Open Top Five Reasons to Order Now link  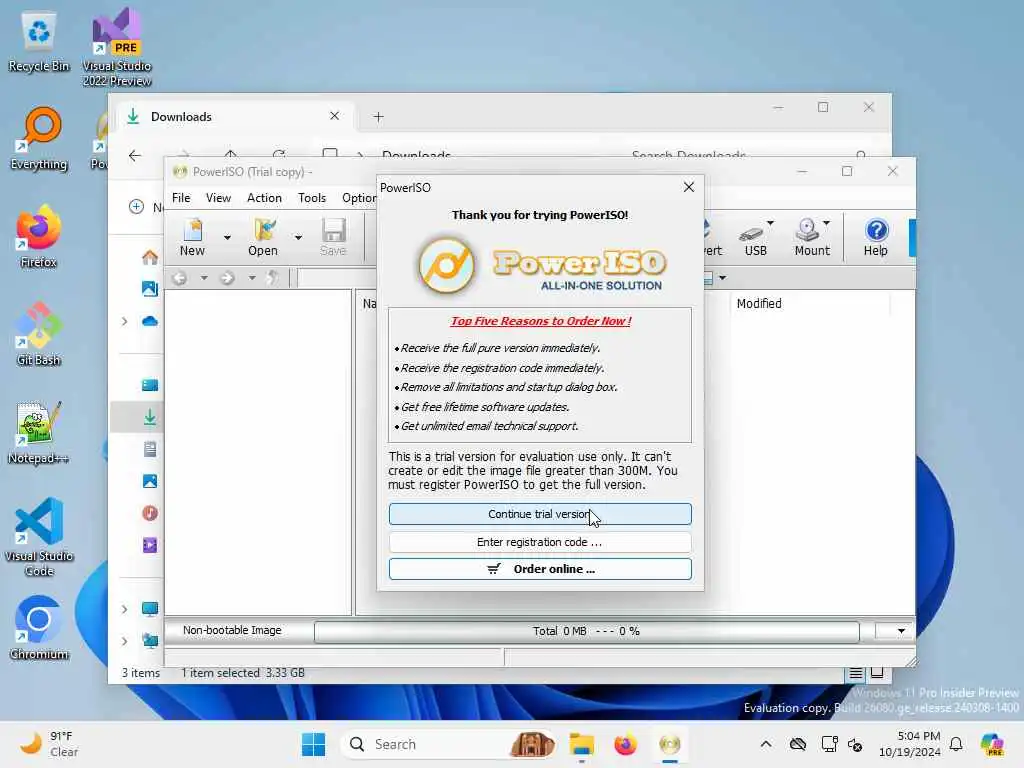[540, 321]
